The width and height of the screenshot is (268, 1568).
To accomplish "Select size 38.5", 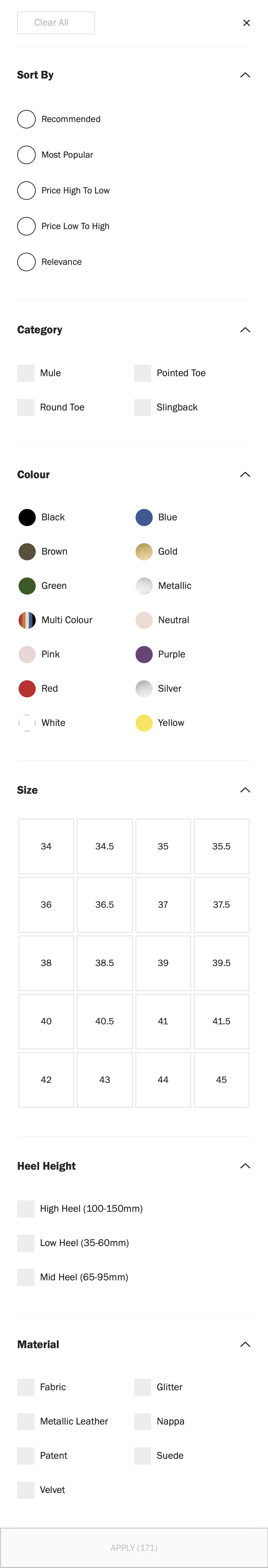I will tap(105, 963).
